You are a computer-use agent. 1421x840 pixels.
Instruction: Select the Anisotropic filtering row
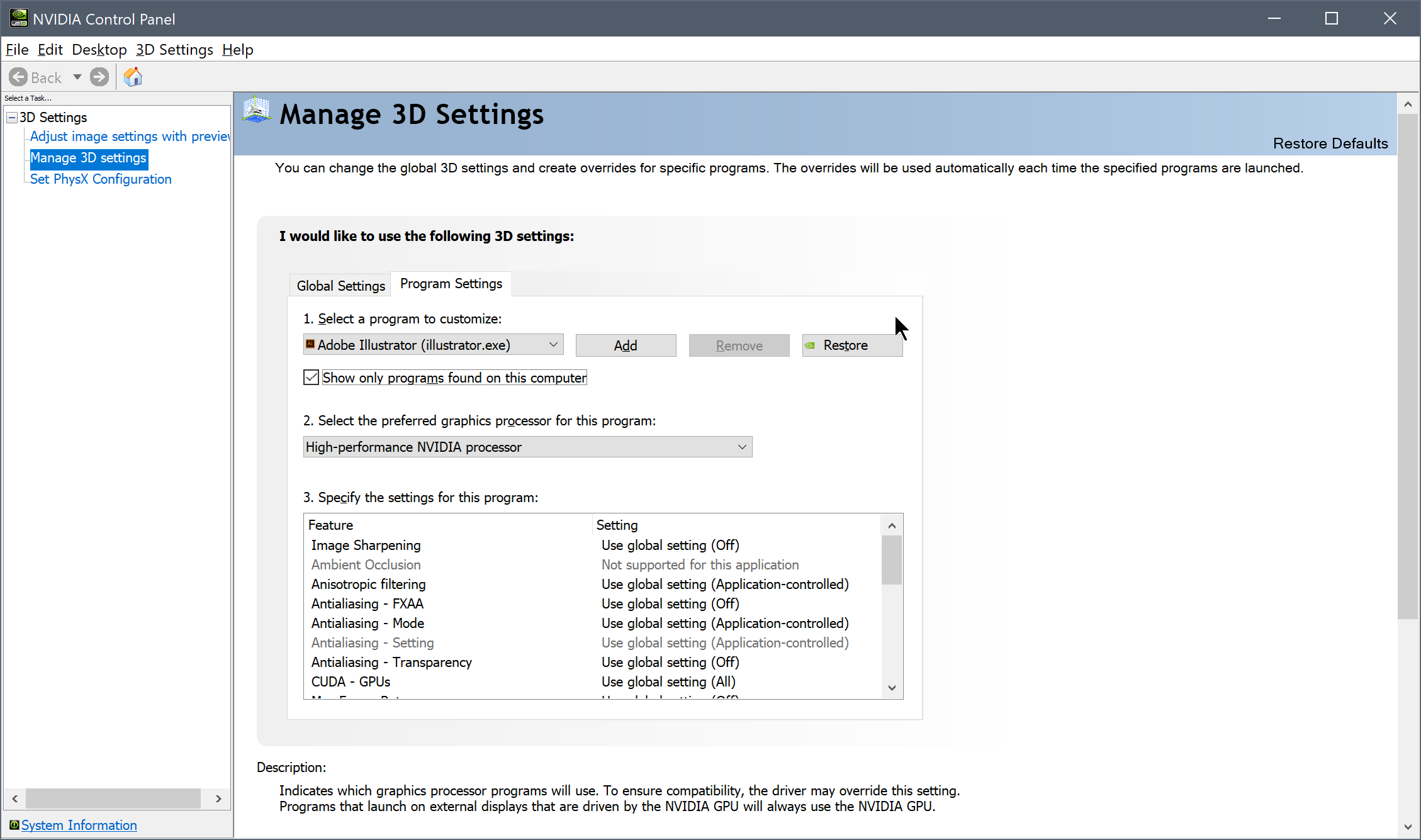pos(369,585)
